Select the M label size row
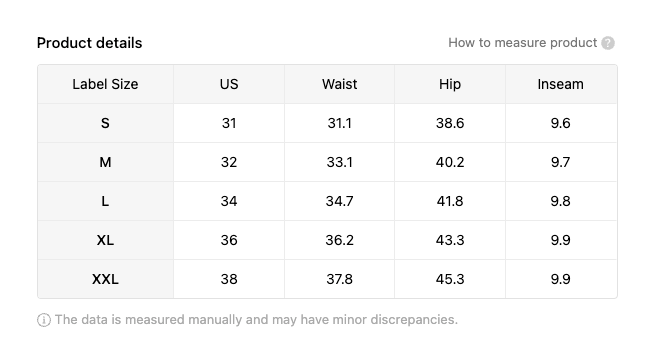Image resolution: width=645 pixels, height=363 pixels. [327, 162]
